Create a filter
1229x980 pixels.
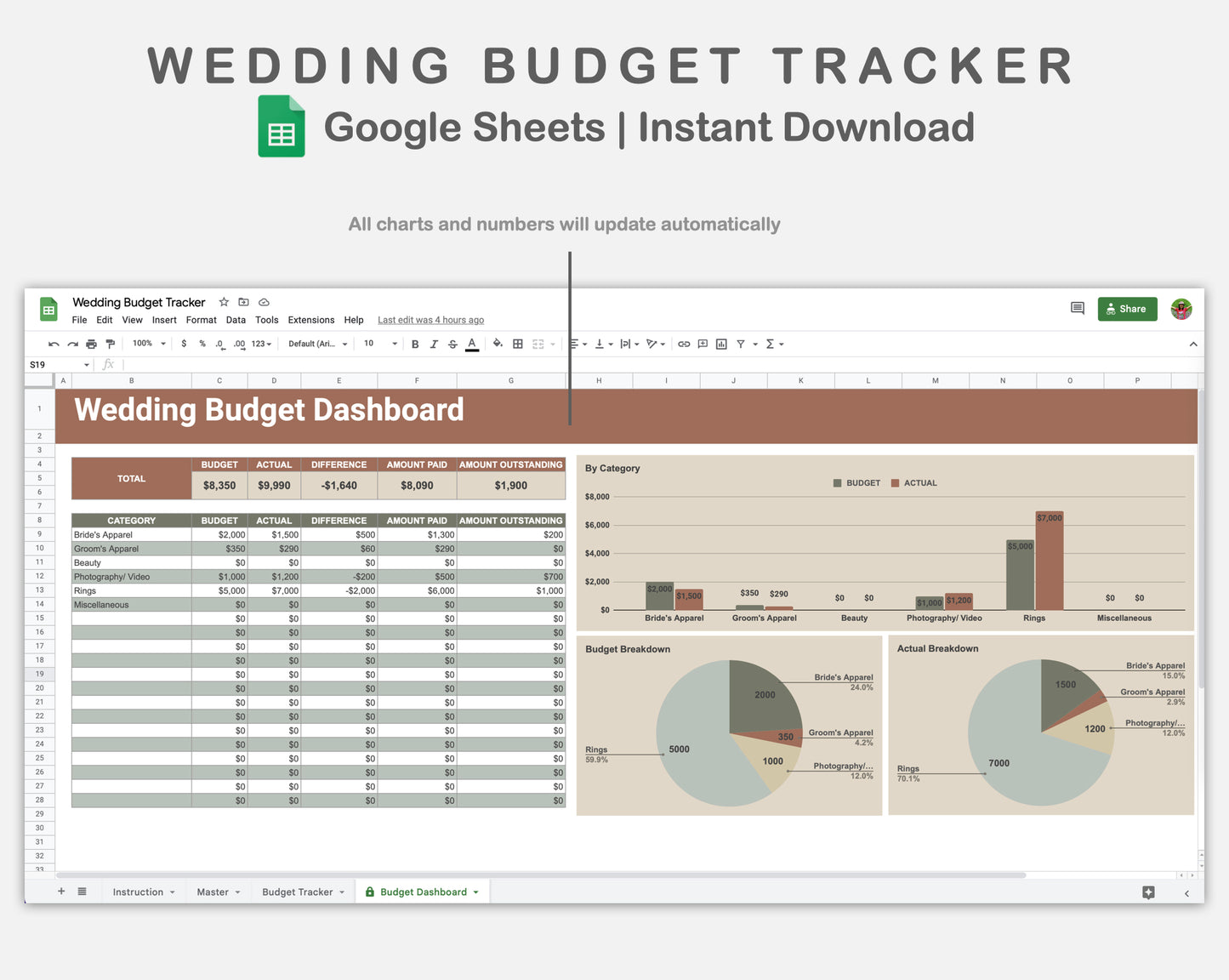[x=741, y=344]
